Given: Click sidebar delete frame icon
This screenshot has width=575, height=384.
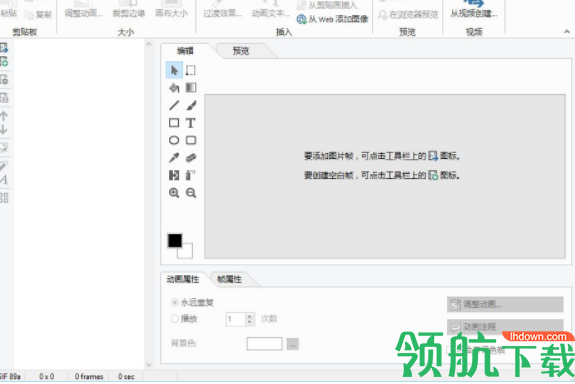Looking at the screenshot, I should pyautogui.click(x=4, y=79).
